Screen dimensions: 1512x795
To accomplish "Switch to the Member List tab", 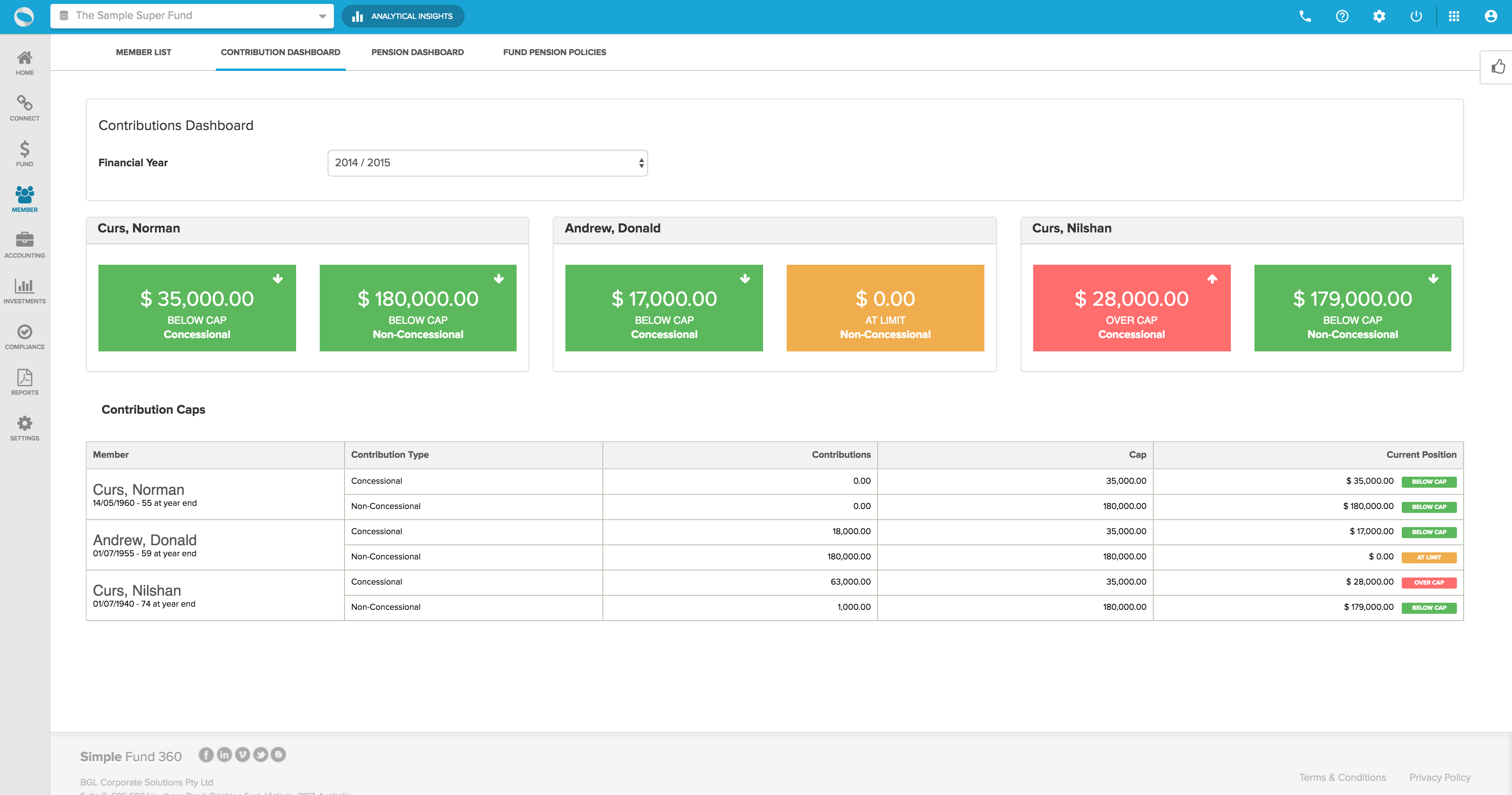I will coord(143,52).
